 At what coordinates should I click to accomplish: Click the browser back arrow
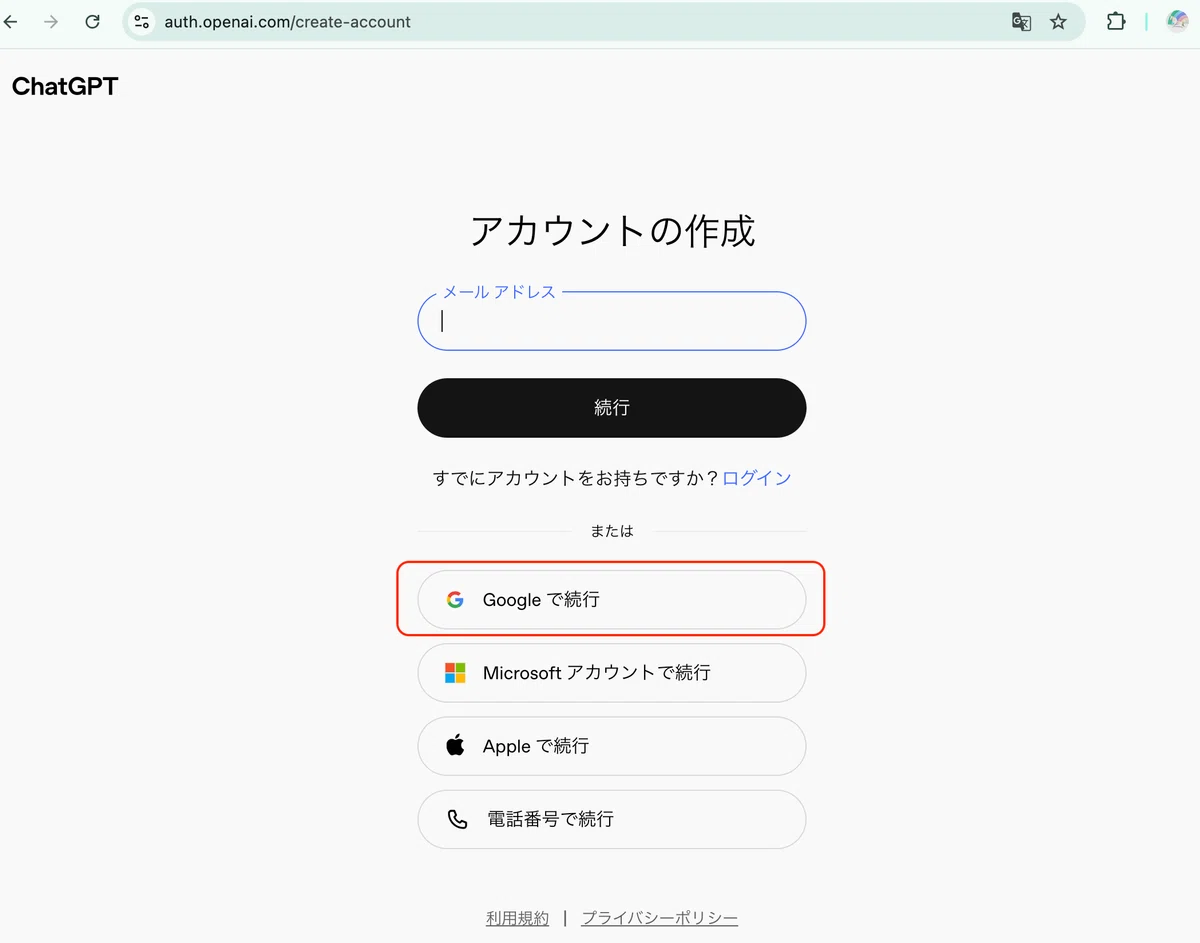click(x=10, y=21)
